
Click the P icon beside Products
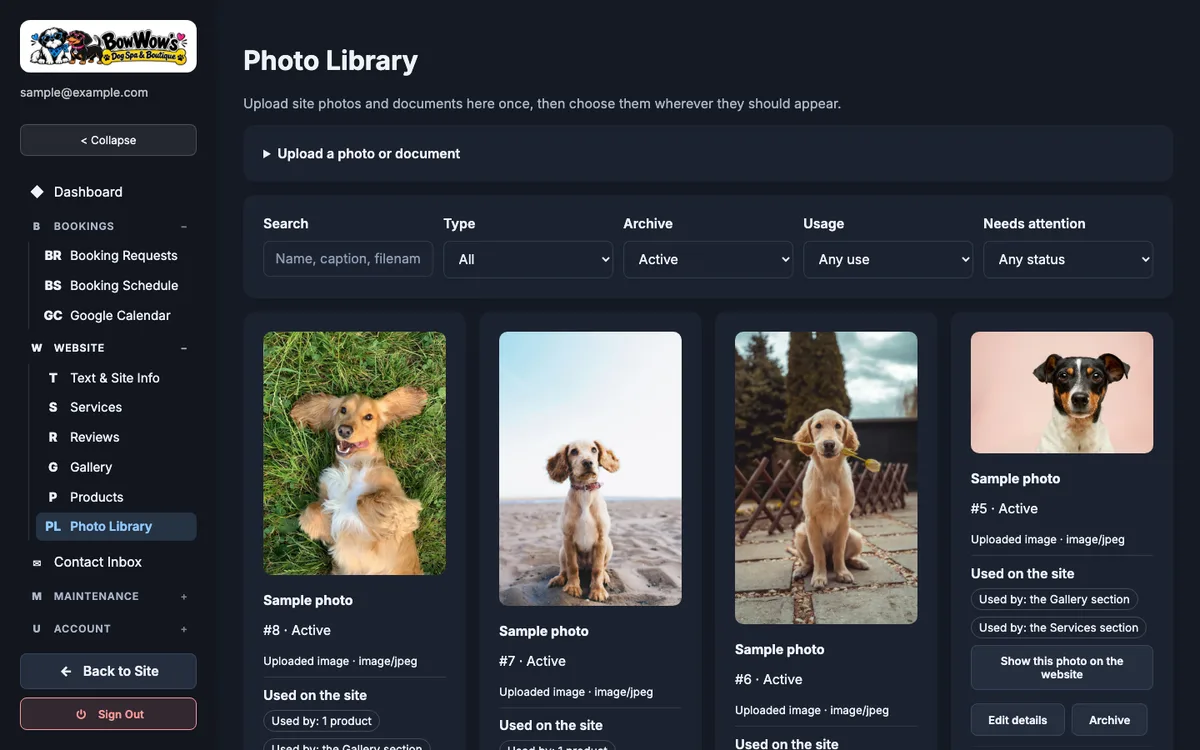pos(53,498)
